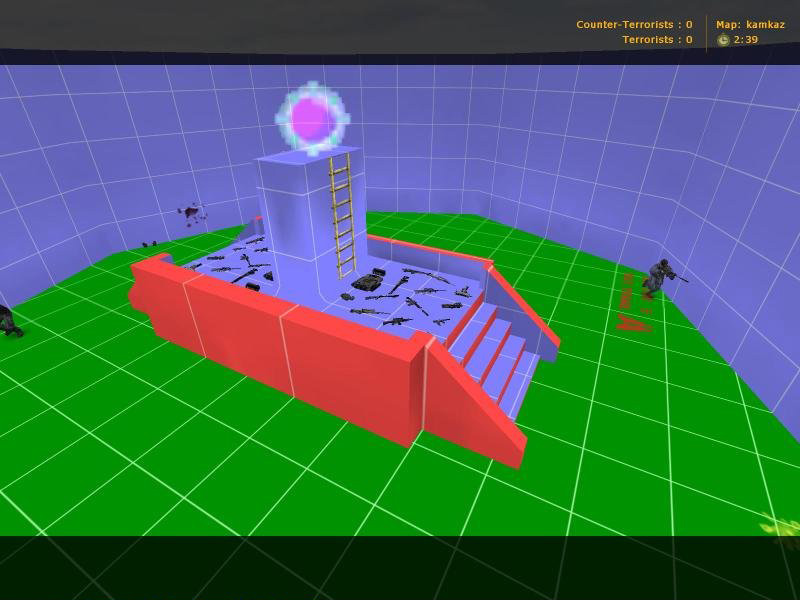Click the Map: kamkaz text

[x=750, y=24]
